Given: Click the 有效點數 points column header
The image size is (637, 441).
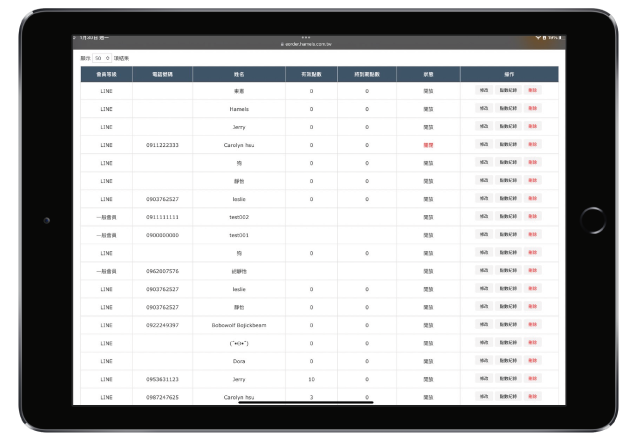Looking at the screenshot, I should 311,74.
